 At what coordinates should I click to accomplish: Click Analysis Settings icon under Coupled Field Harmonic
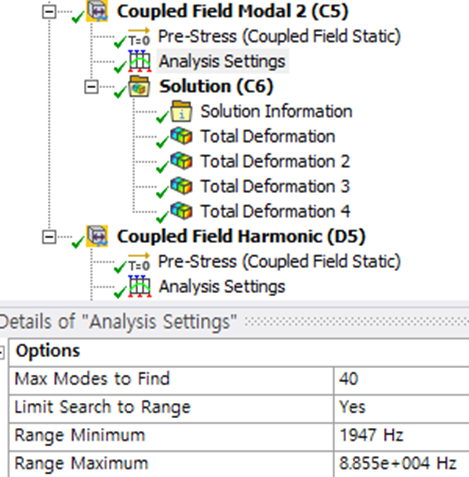[x=140, y=286]
